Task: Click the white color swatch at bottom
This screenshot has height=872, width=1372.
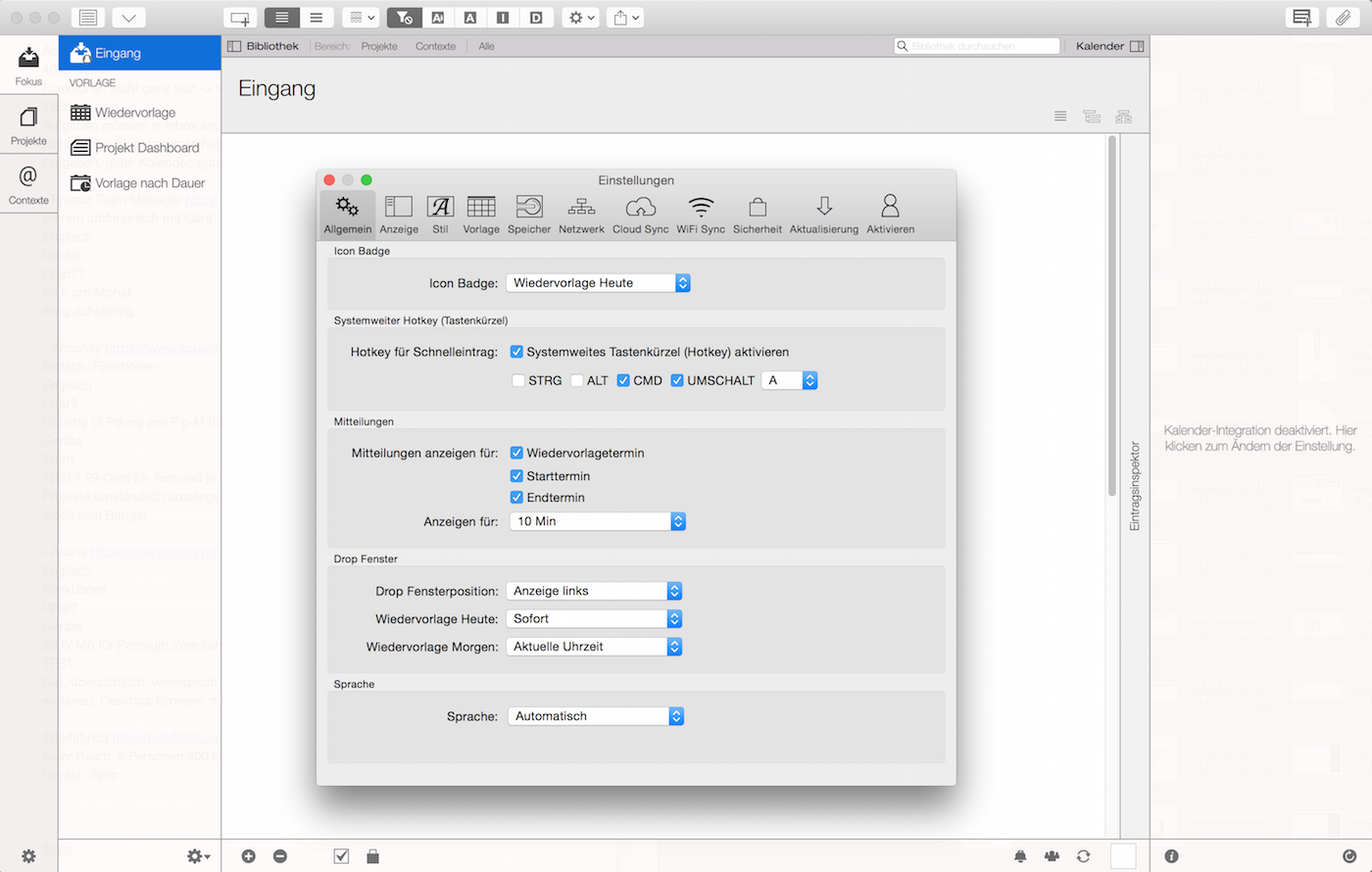Action: tap(1123, 856)
